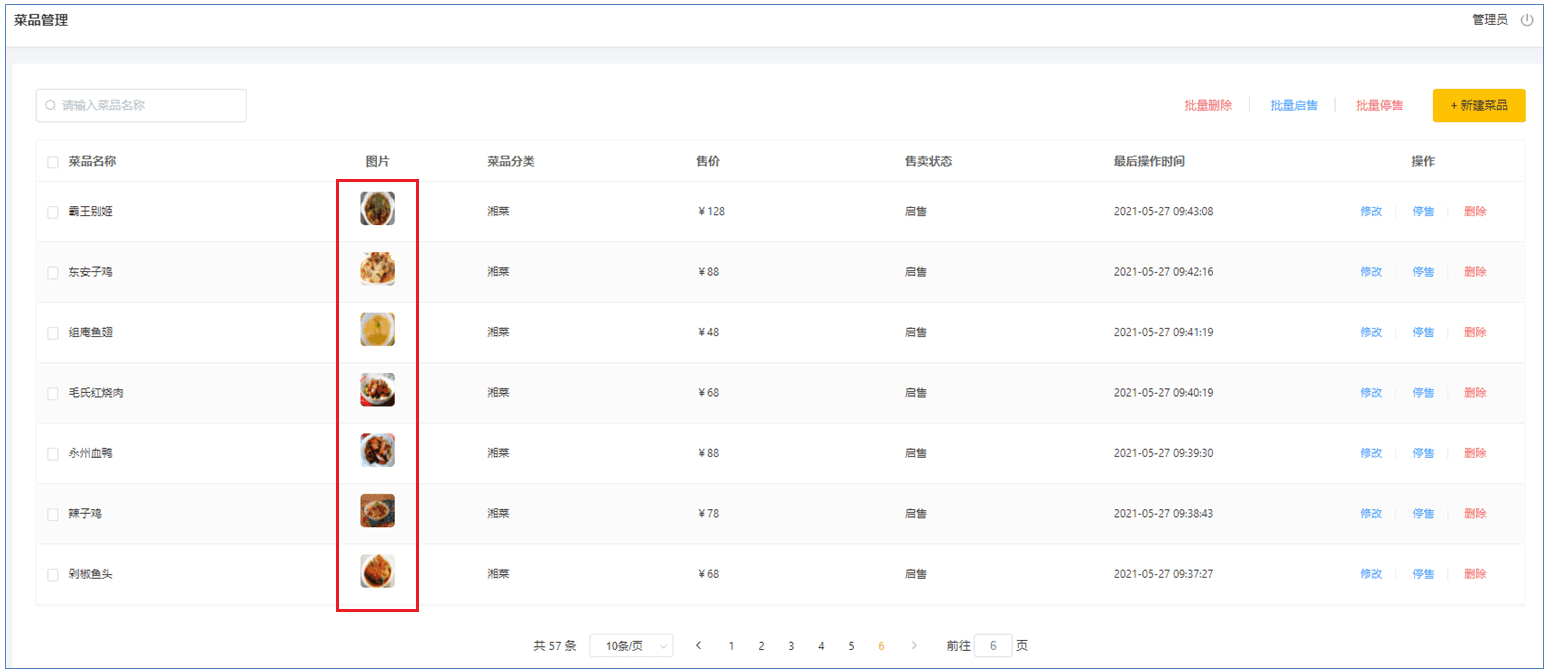Jump to page 1

[731, 646]
